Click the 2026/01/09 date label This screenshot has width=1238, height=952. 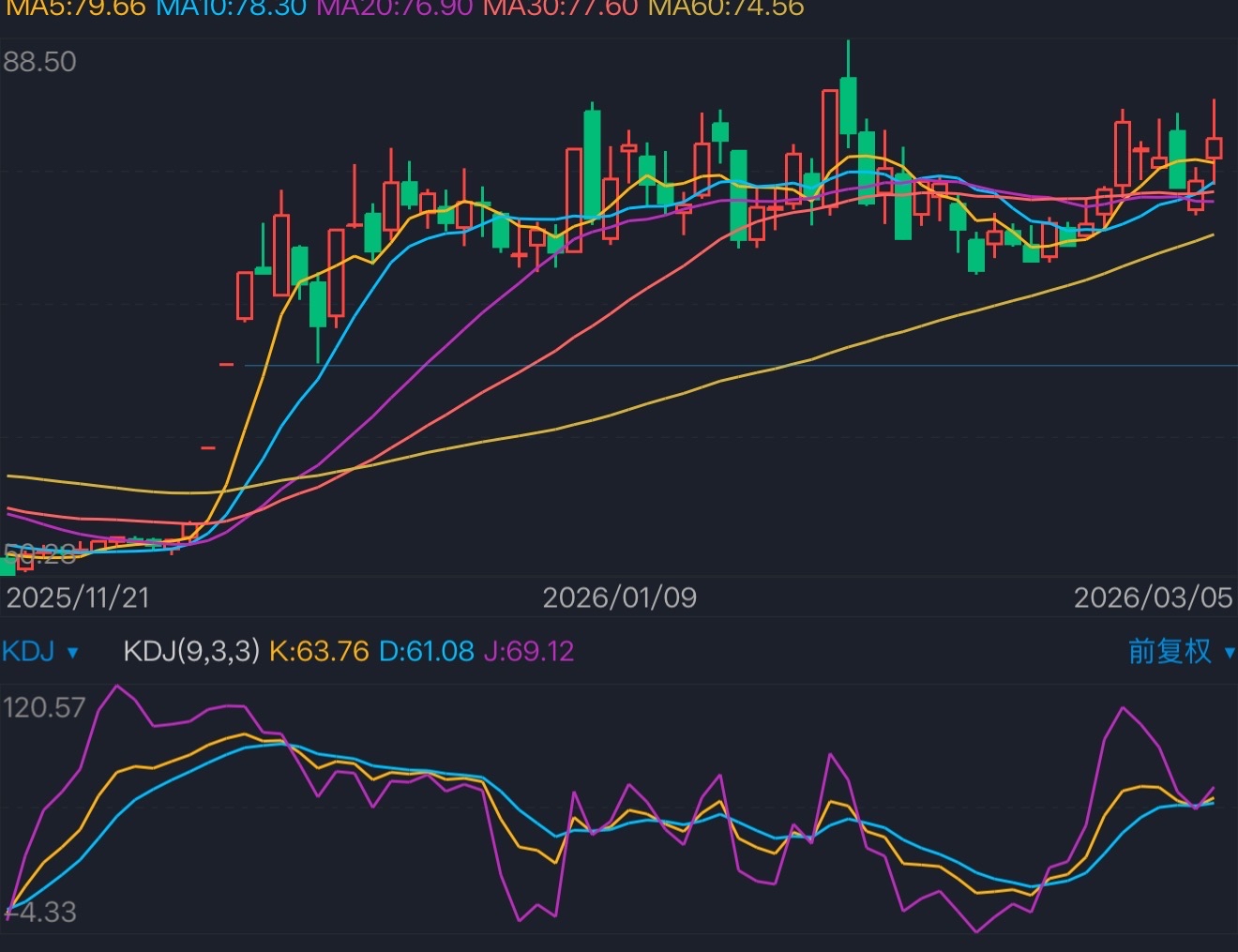coord(620,597)
